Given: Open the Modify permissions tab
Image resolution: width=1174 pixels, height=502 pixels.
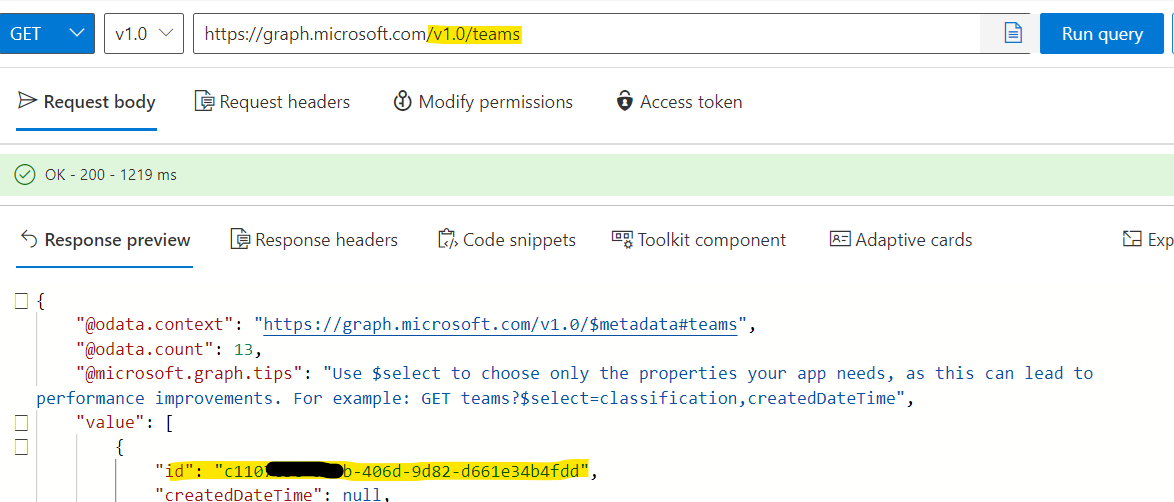Looking at the screenshot, I should click(483, 102).
